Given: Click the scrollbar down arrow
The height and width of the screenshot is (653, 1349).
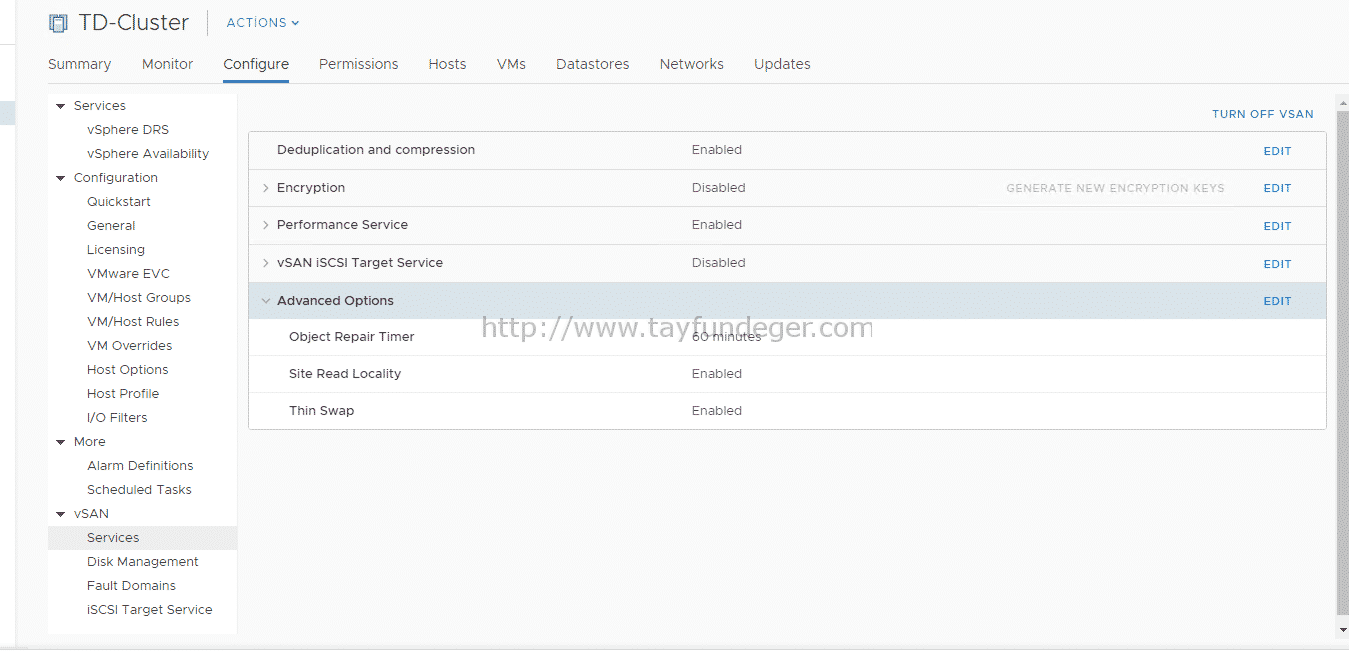Looking at the screenshot, I should (x=1342, y=630).
